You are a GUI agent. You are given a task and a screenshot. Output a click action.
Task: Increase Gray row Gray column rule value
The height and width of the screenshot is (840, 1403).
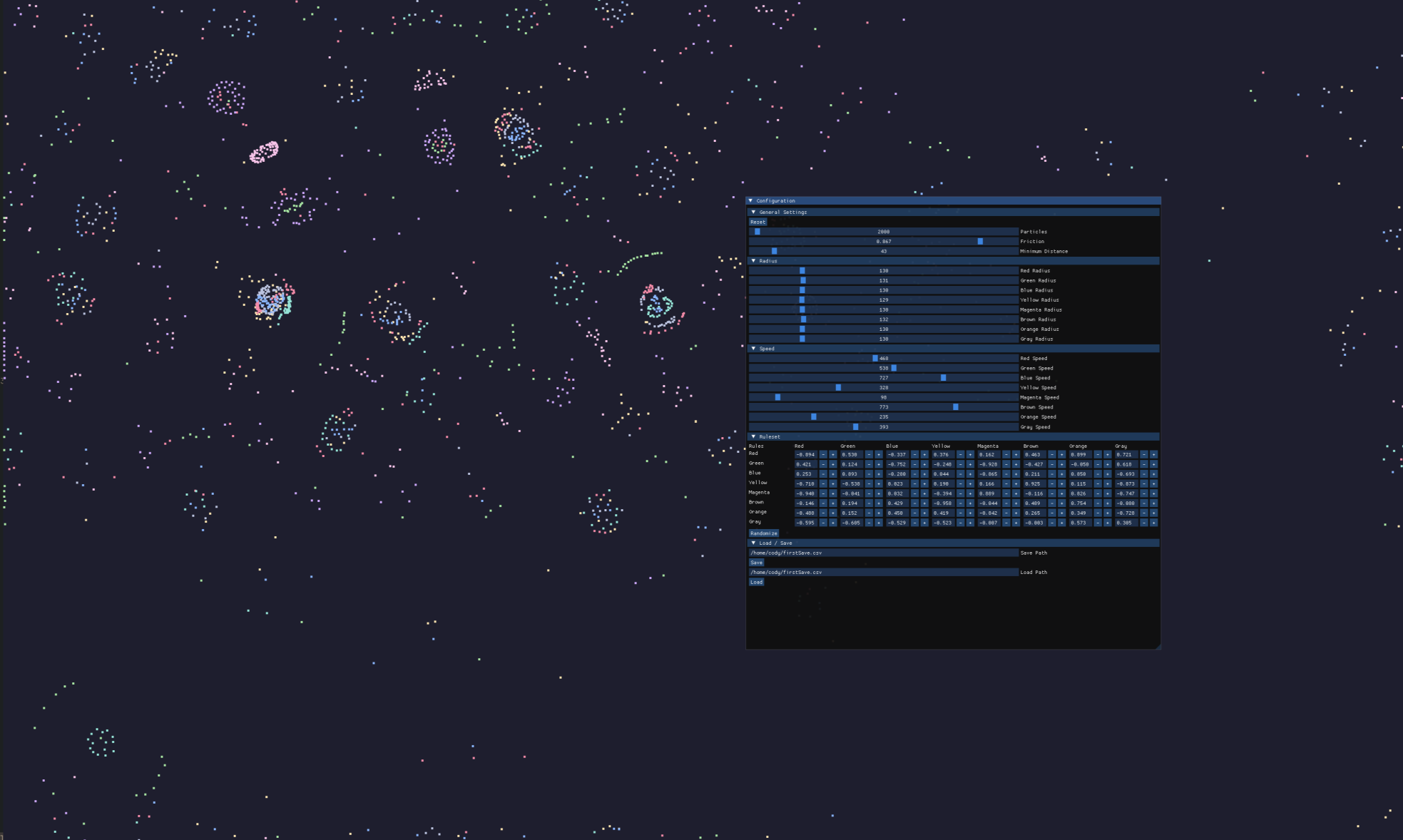[1153, 523]
